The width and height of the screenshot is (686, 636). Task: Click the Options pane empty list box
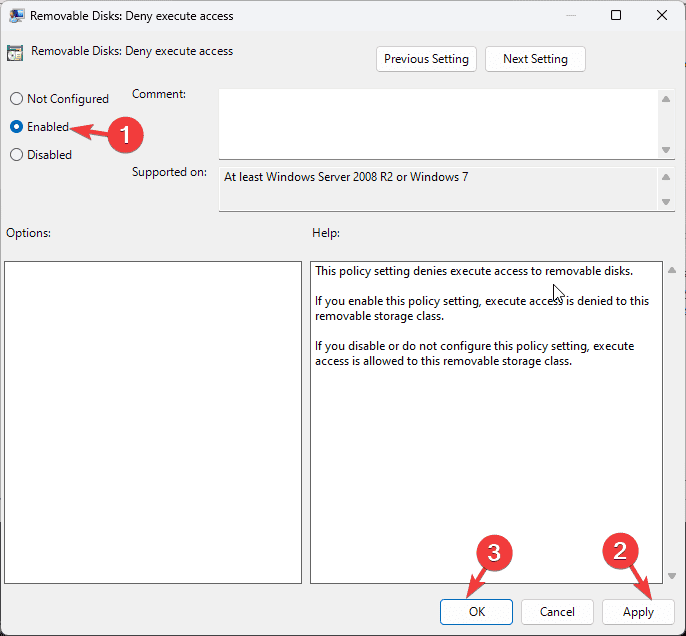(153, 423)
